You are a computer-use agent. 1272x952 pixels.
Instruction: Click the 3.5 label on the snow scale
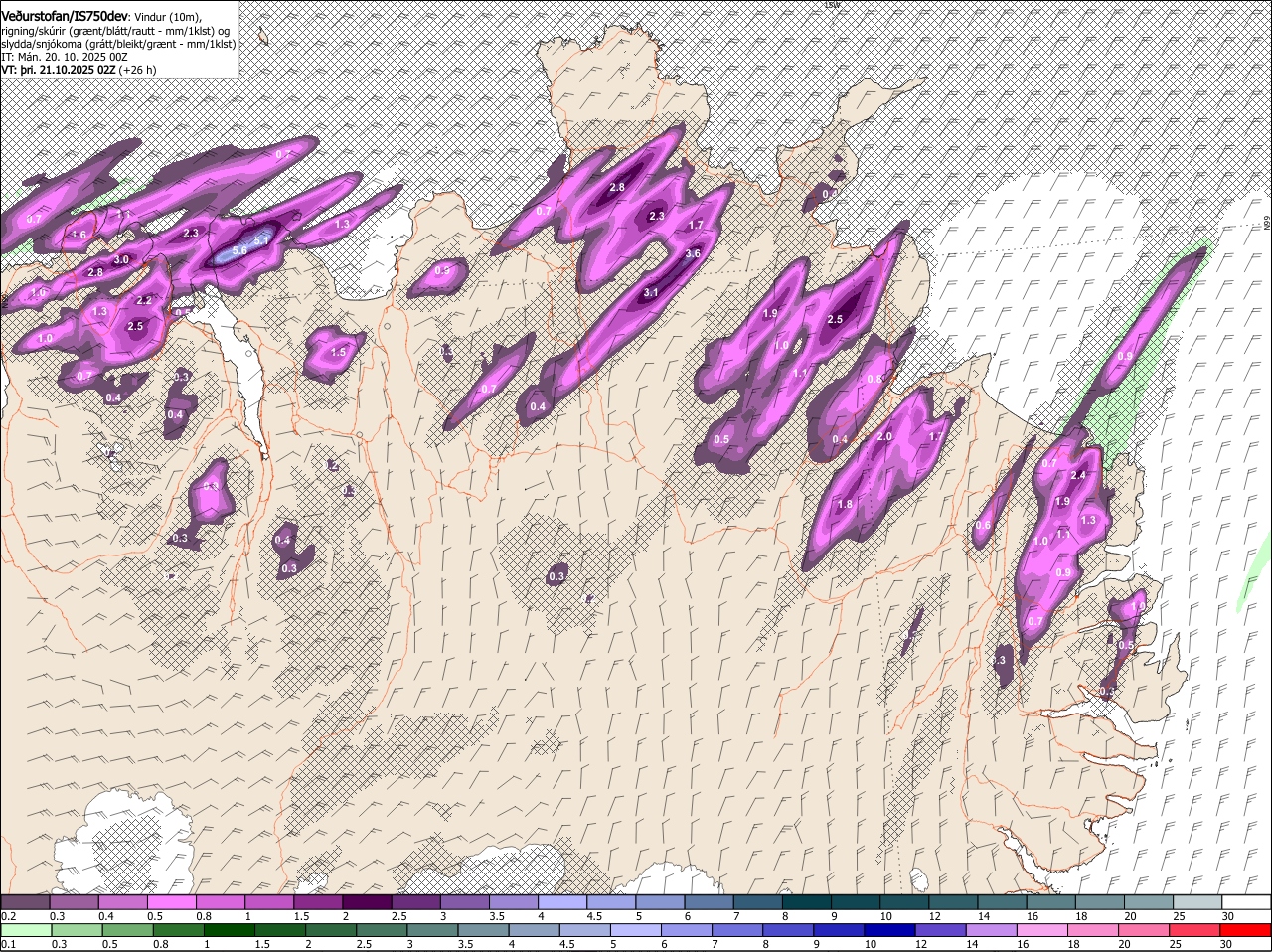pos(497,915)
